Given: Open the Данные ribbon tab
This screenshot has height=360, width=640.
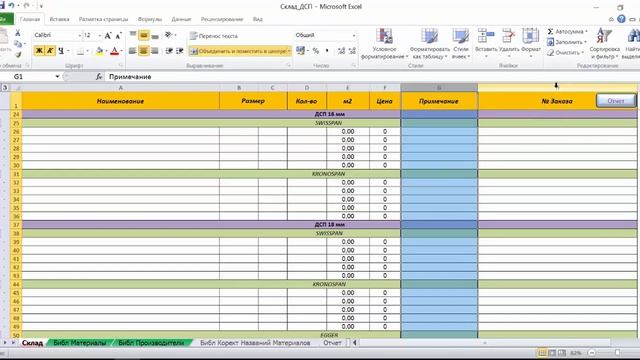Looking at the screenshot, I should click(x=181, y=19).
